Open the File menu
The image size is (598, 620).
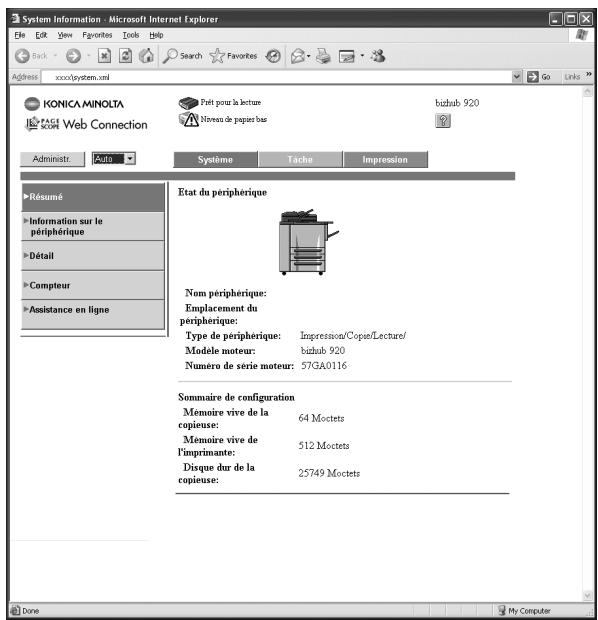coord(20,35)
